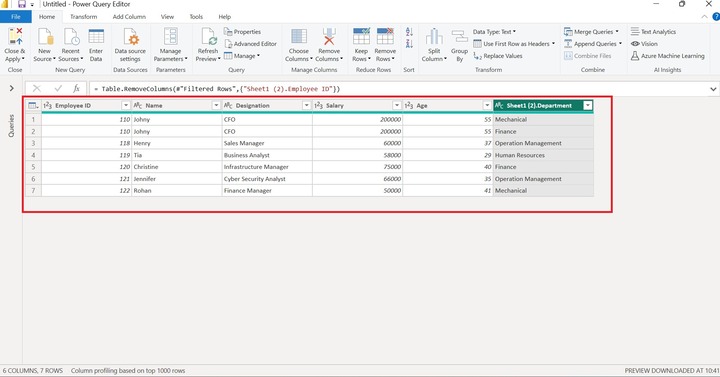Click Keep Rows icon
The width and height of the screenshot is (720, 377).
point(361,36)
